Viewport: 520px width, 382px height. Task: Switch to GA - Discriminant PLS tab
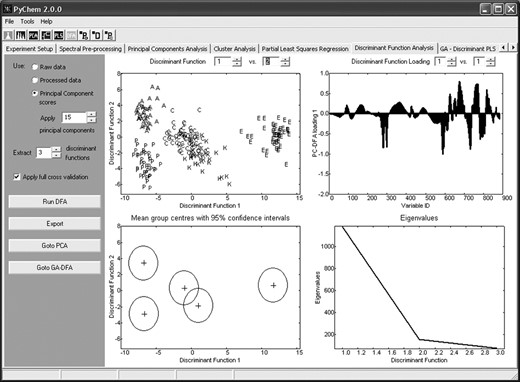468,49
